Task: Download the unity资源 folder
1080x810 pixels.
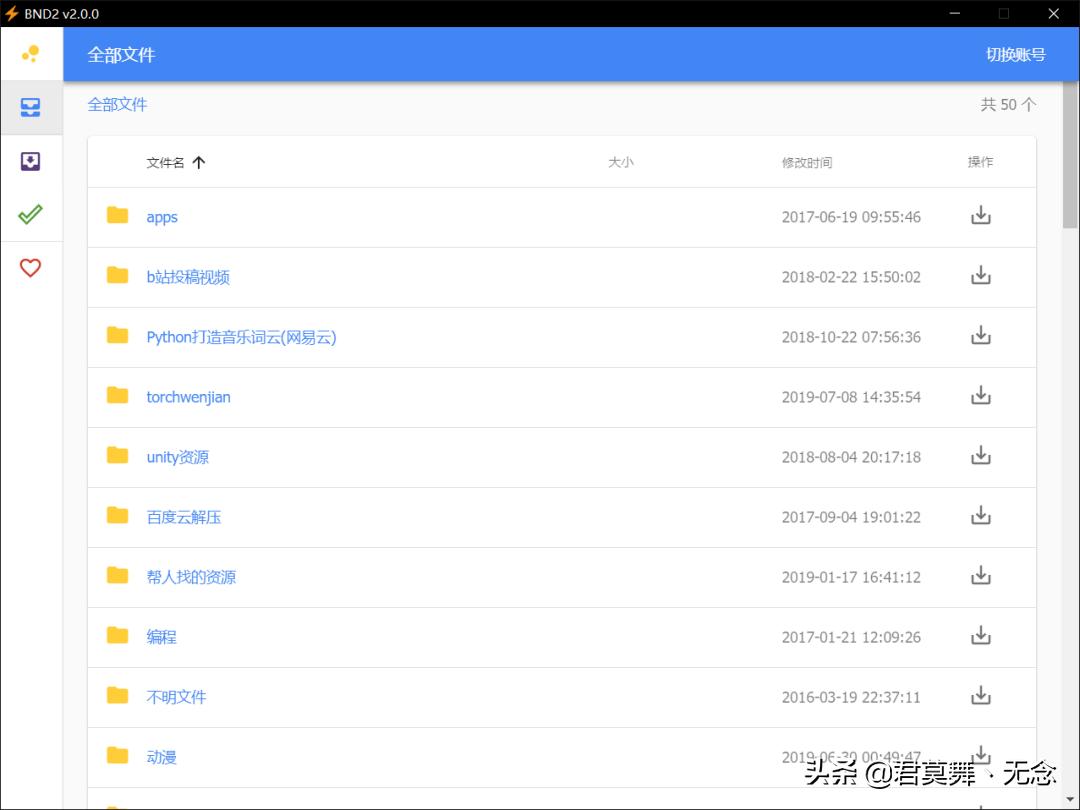Action: click(981, 456)
